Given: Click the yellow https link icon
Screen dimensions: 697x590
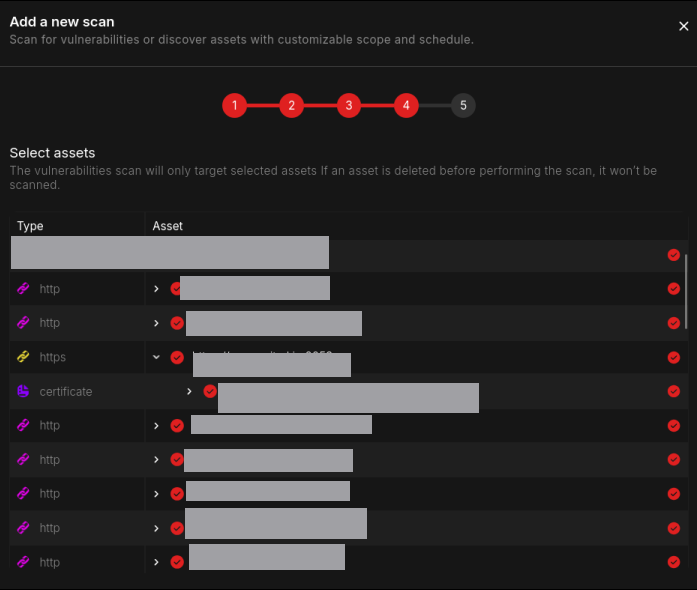Looking at the screenshot, I should (x=24, y=357).
